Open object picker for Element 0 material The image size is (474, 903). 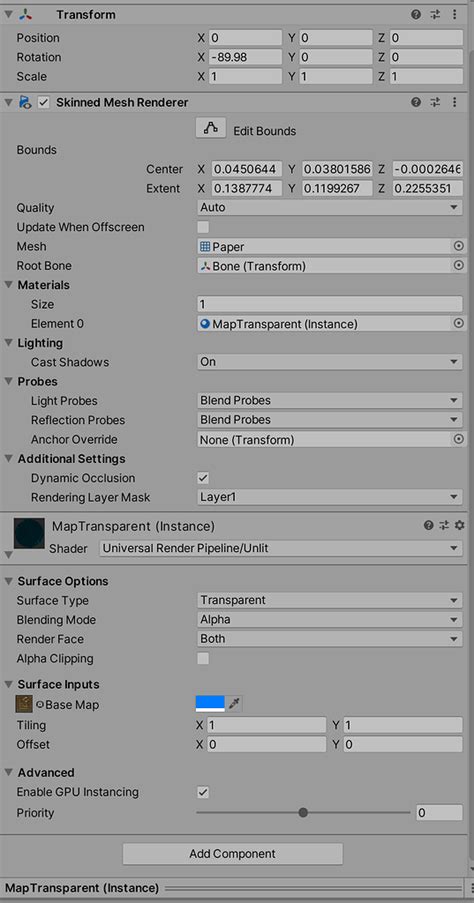click(x=458, y=324)
